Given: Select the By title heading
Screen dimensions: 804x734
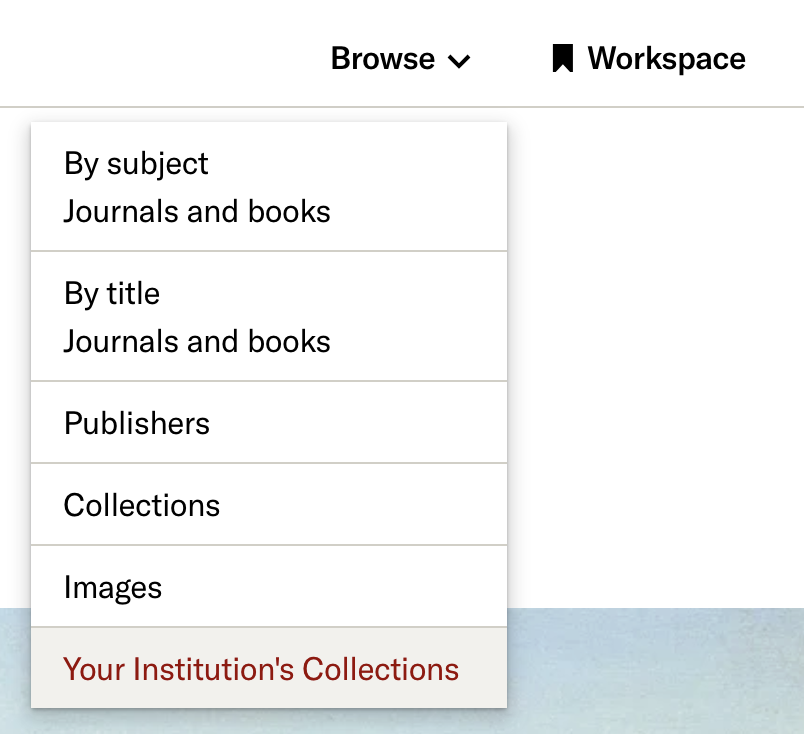Looking at the screenshot, I should (x=112, y=294).
